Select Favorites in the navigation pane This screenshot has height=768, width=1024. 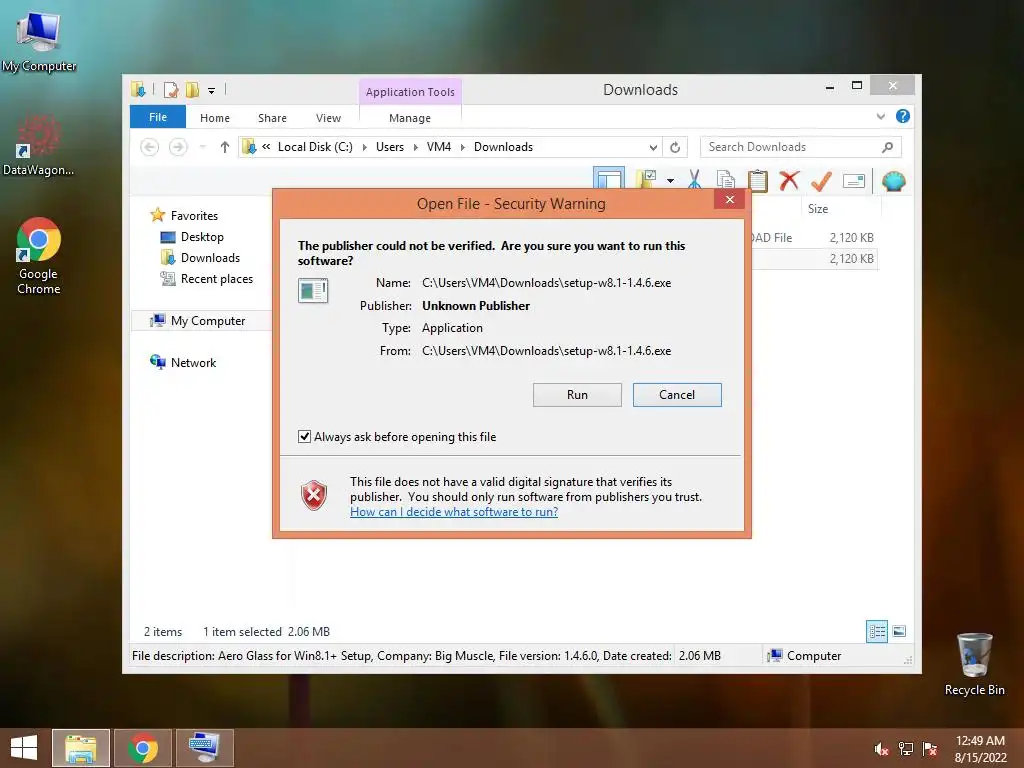coord(194,216)
